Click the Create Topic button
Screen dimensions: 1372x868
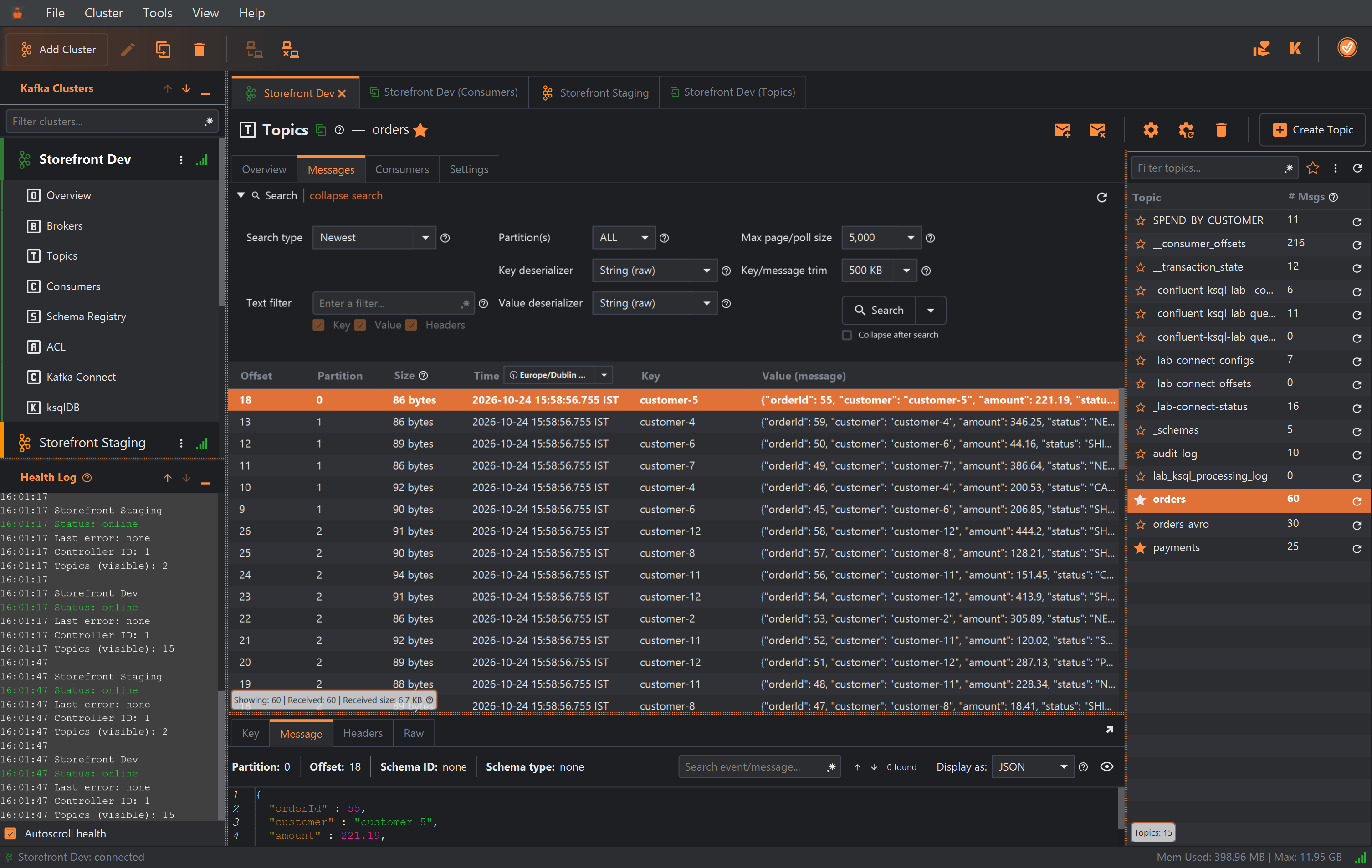coord(1312,130)
